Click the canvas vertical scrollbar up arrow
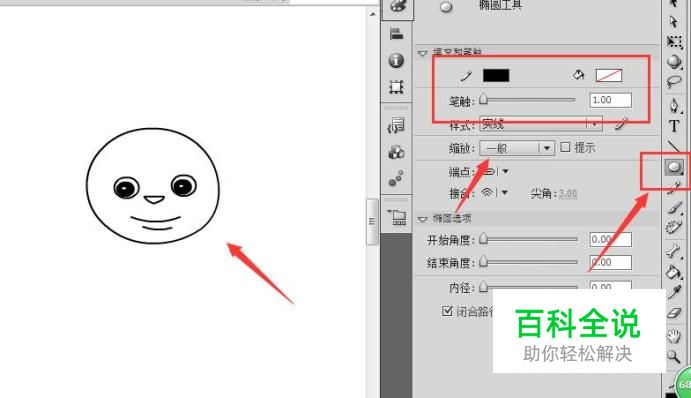Image resolution: width=691 pixels, height=398 pixels. (x=372, y=14)
